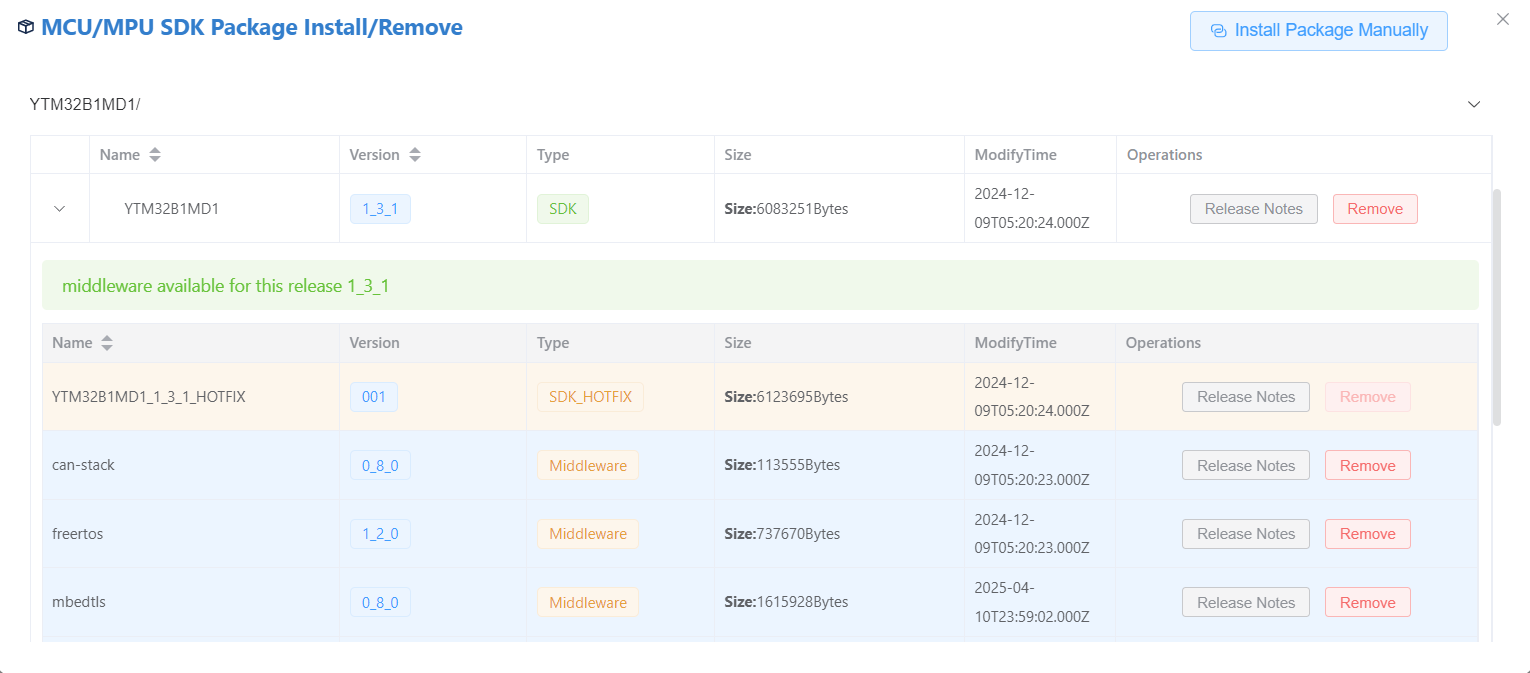Click disabled Remove for HOTFIX row
1530x673 pixels.
pyautogui.click(x=1367, y=397)
